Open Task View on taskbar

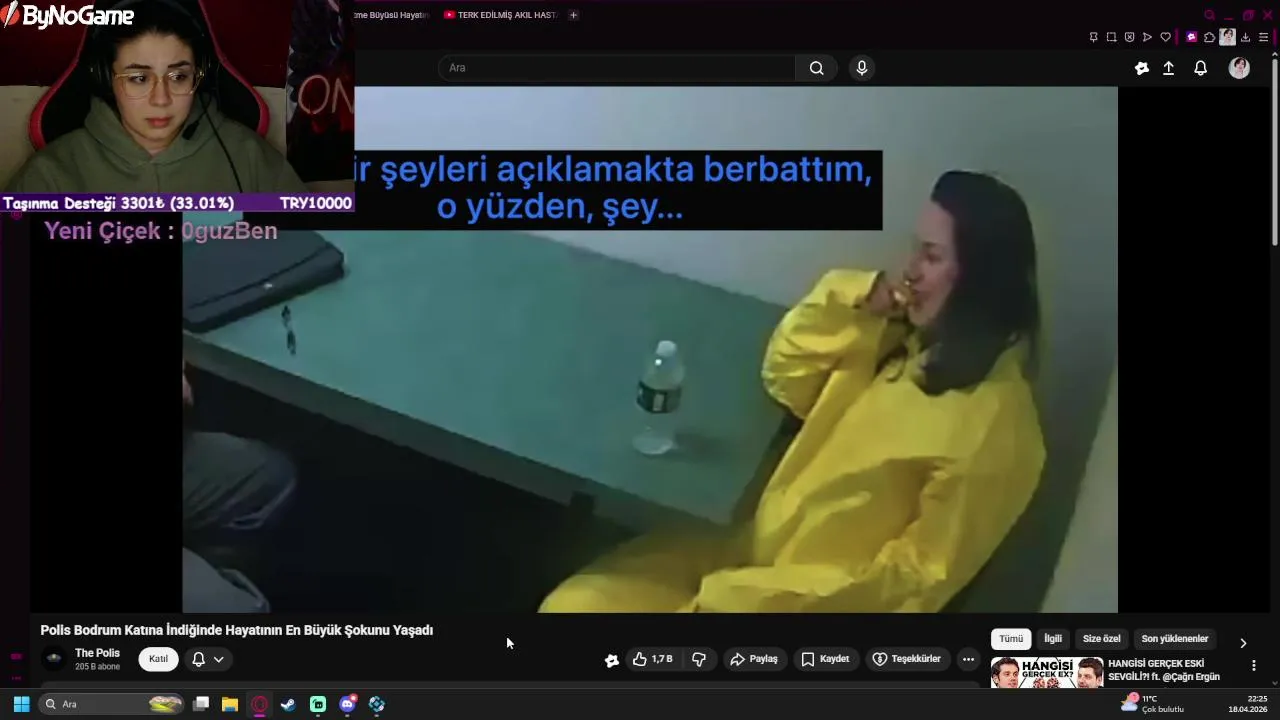click(200, 704)
